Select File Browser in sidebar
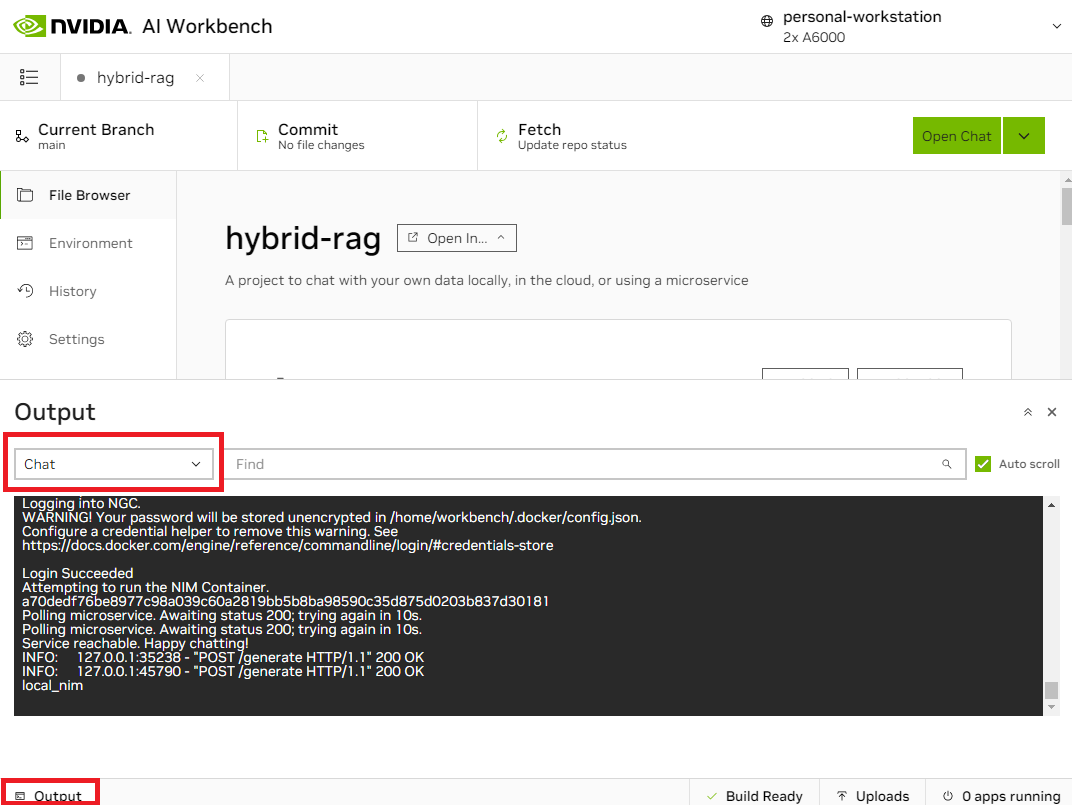This screenshot has height=805, width=1072. pyautogui.click(x=89, y=195)
